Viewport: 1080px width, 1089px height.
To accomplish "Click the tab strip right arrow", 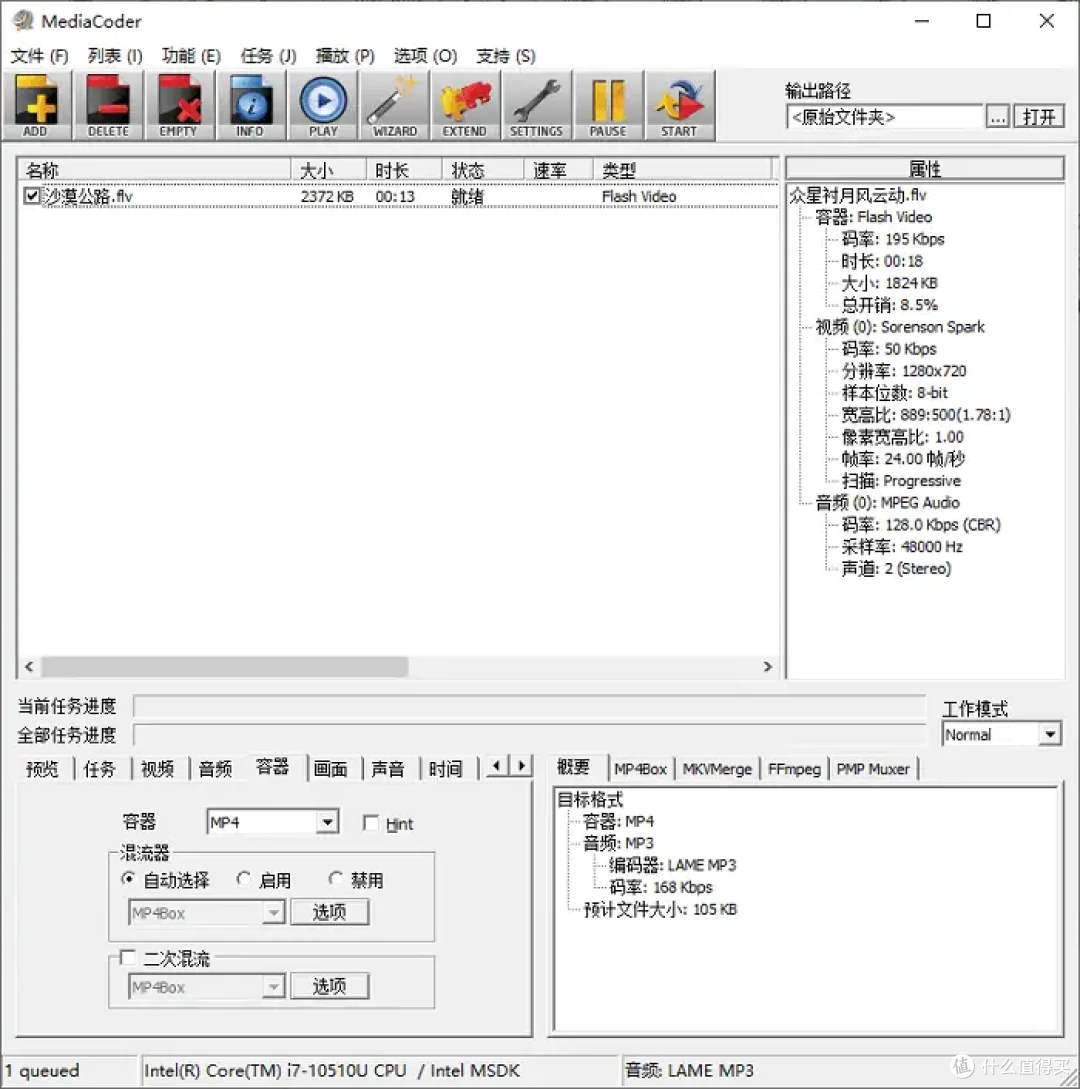I will [522, 766].
